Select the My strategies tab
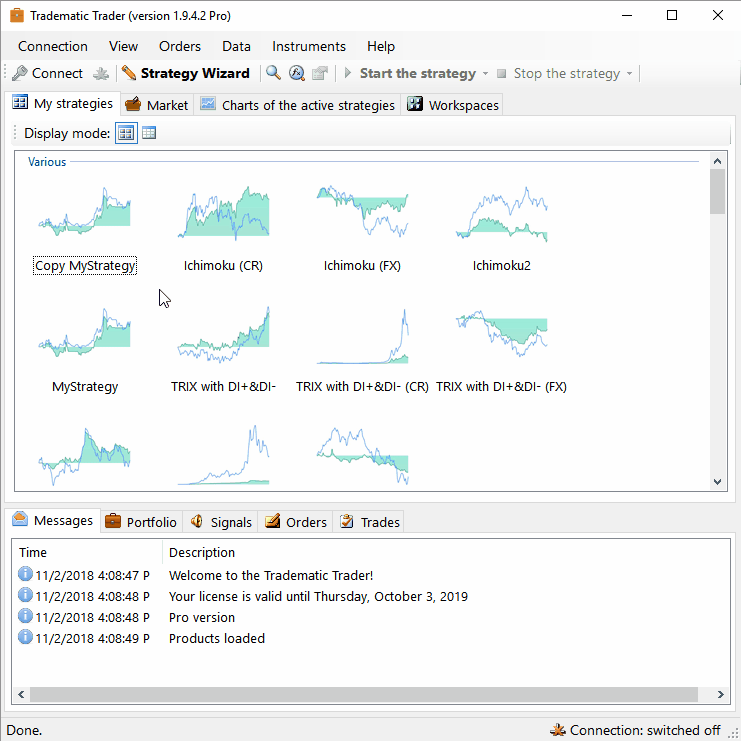This screenshot has height=741, width=741. 63,103
